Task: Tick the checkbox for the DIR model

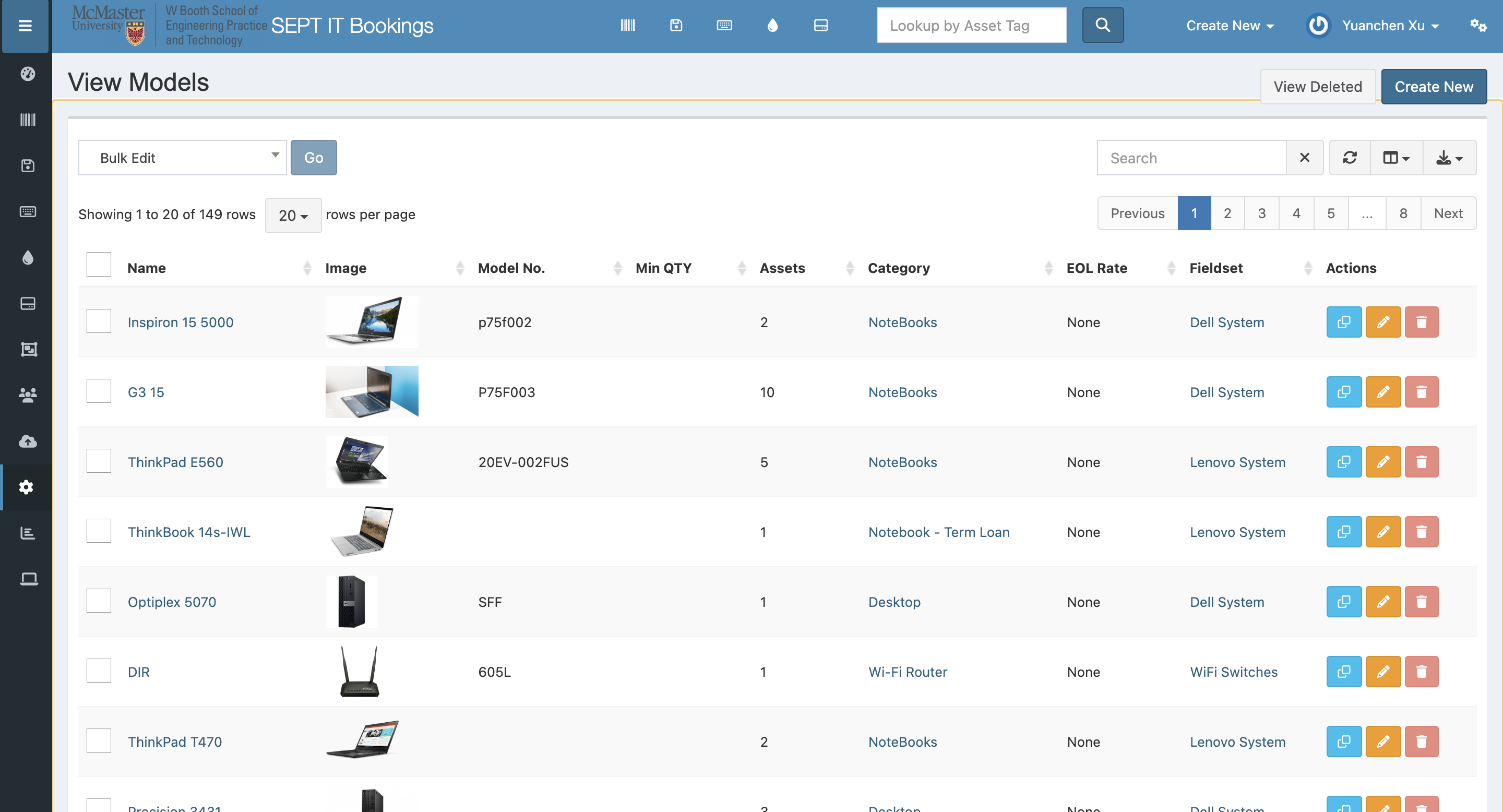Action: tap(99, 671)
